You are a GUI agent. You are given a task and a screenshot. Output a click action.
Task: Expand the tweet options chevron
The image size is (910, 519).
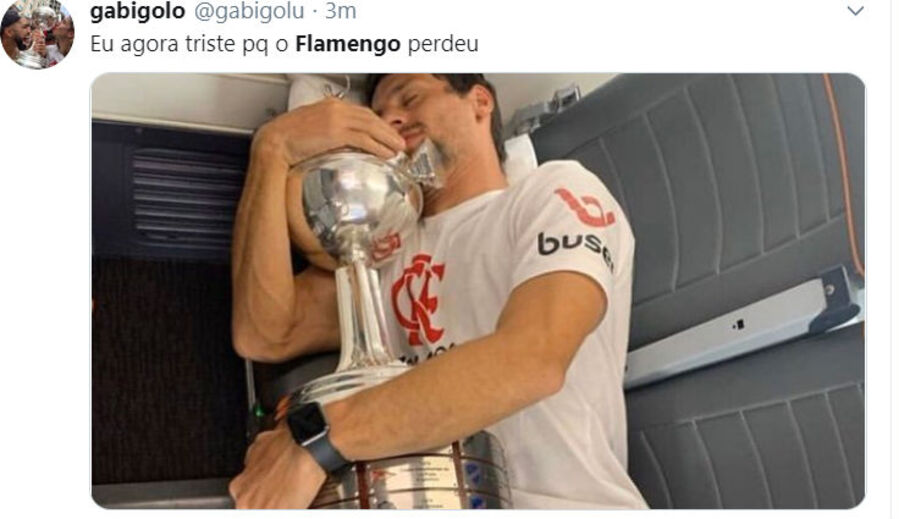pyautogui.click(x=856, y=11)
